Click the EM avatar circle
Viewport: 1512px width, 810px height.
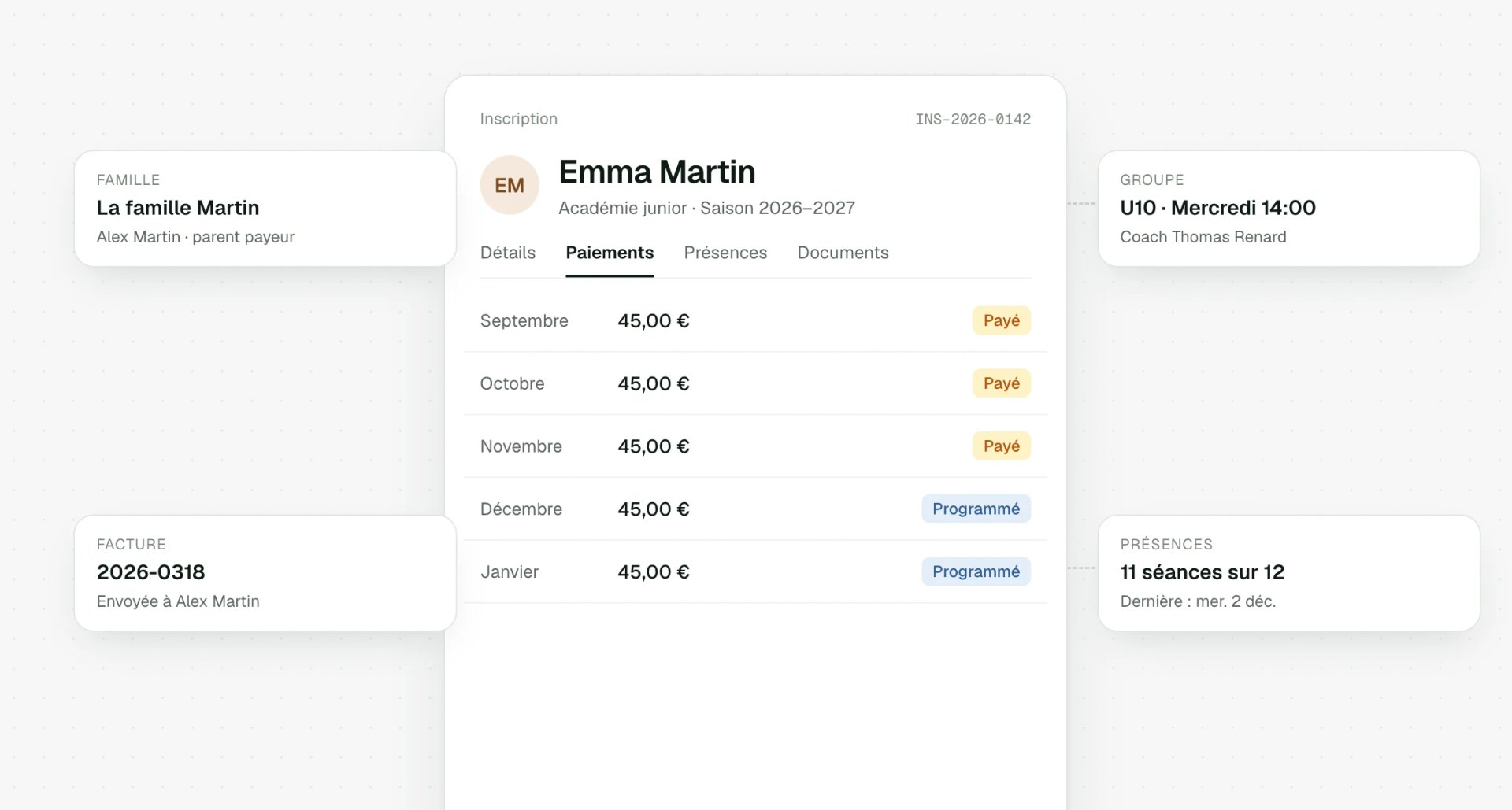510,185
